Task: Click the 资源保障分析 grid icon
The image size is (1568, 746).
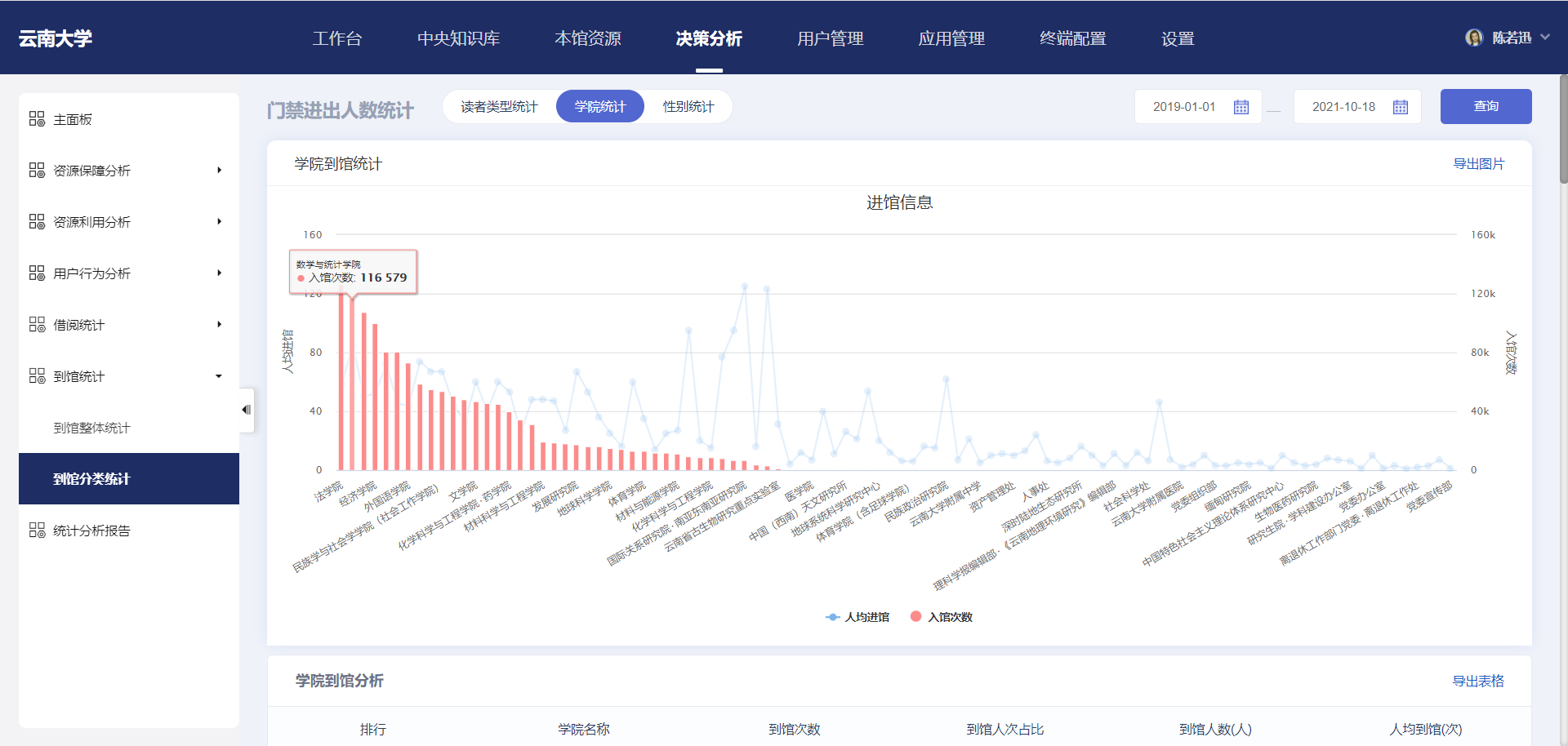Action: 37,171
